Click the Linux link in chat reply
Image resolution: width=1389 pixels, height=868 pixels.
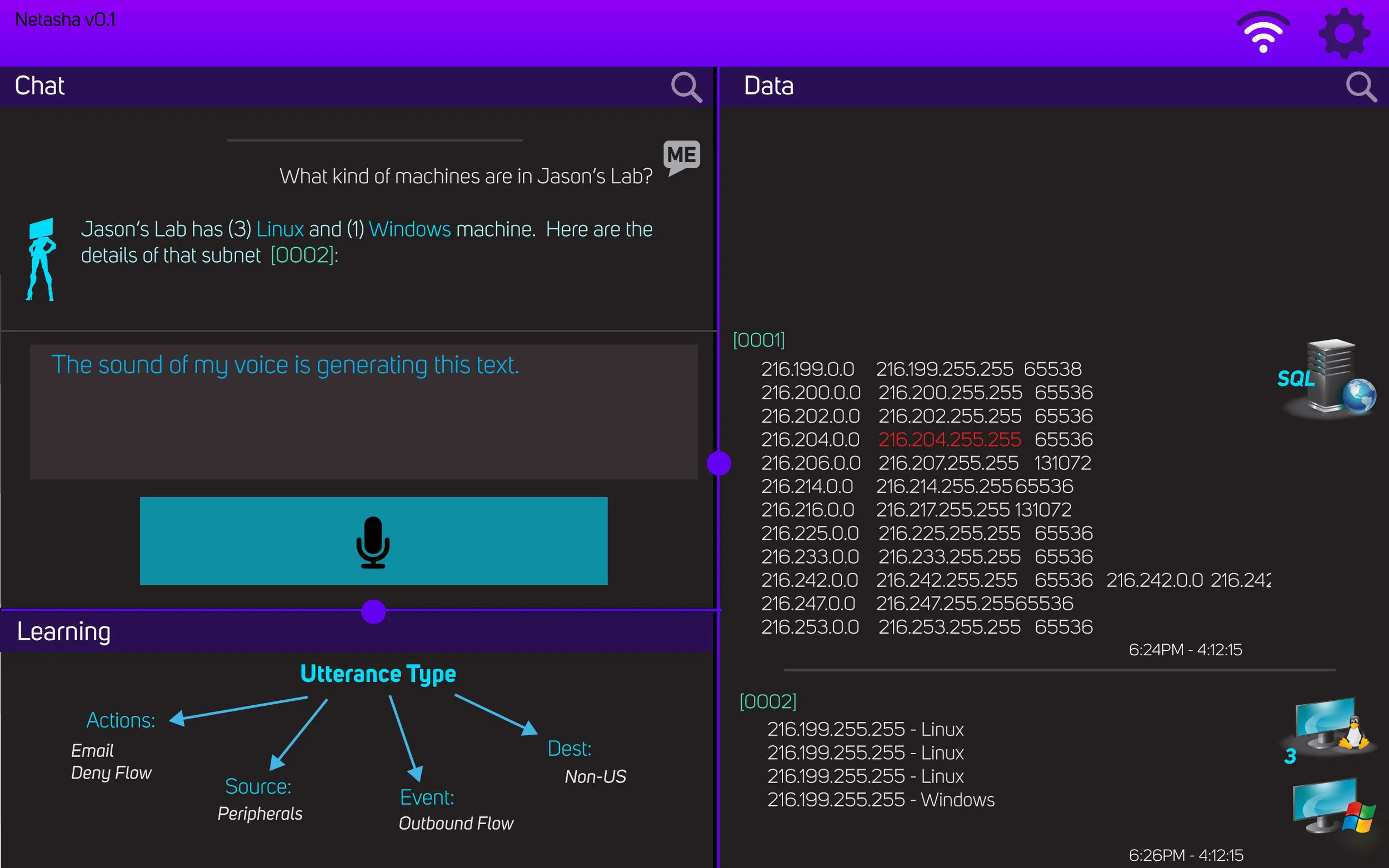click(279, 229)
